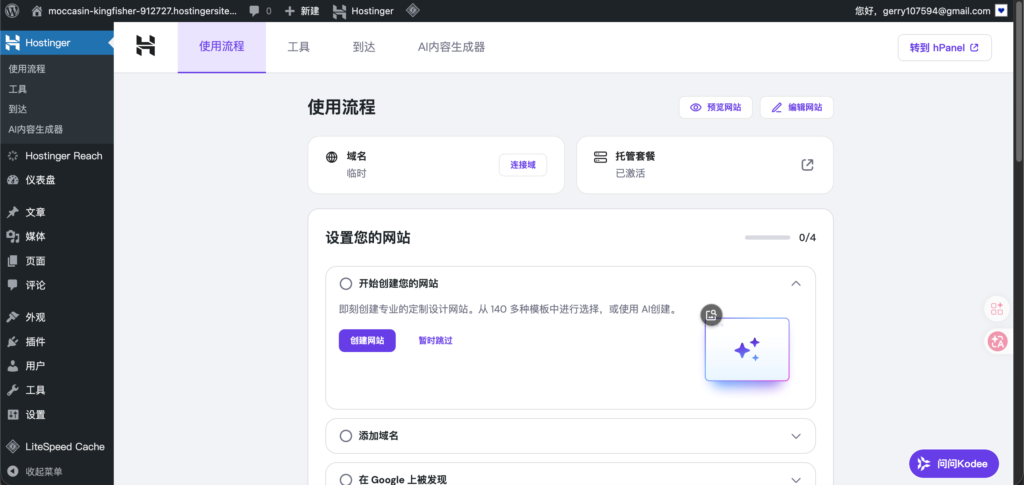Open 到达 in the sidebar submenu
Viewport: 1024px width, 485px height.
pyautogui.click(x=18, y=109)
